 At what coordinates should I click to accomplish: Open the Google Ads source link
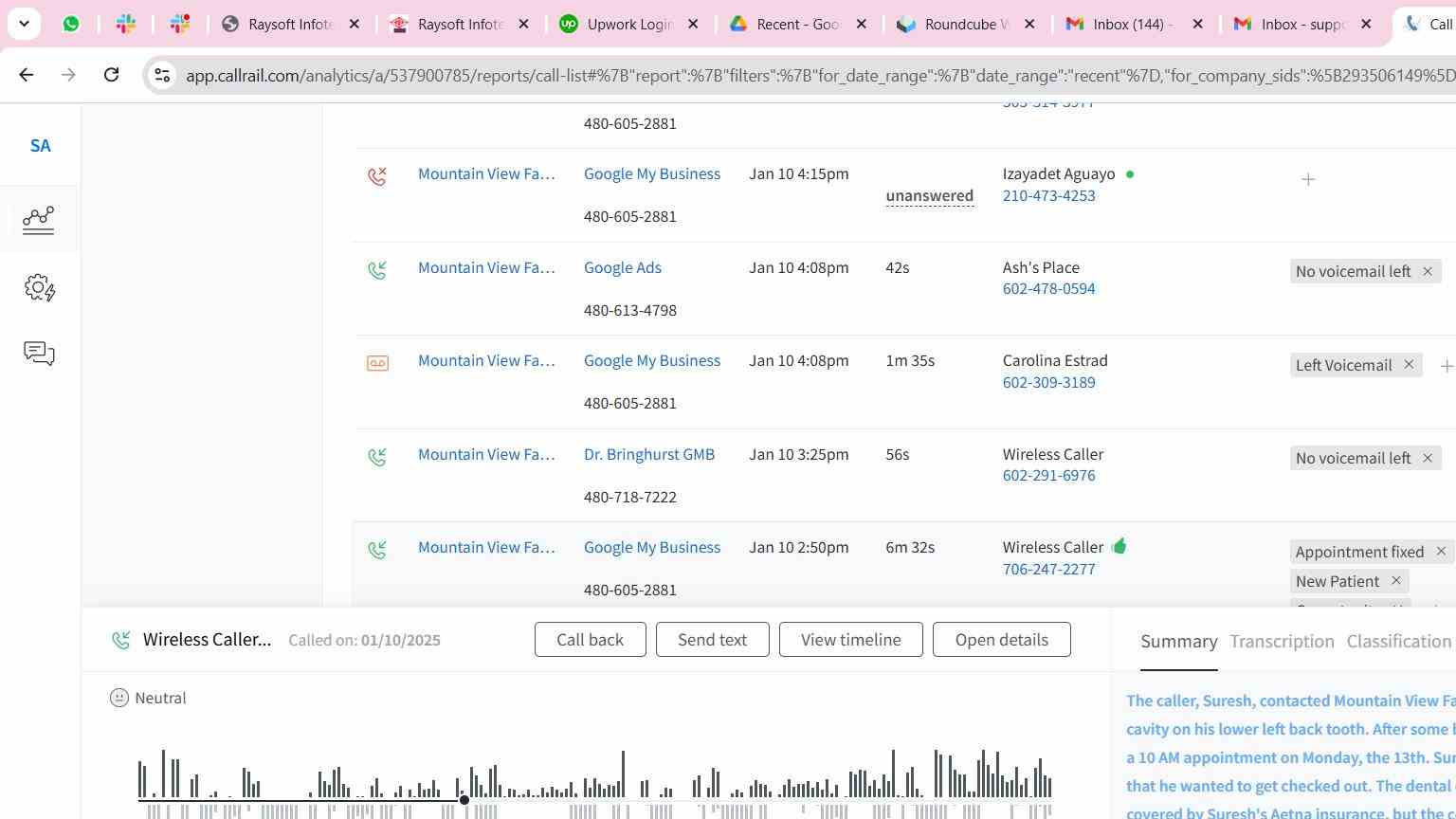click(623, 267)
